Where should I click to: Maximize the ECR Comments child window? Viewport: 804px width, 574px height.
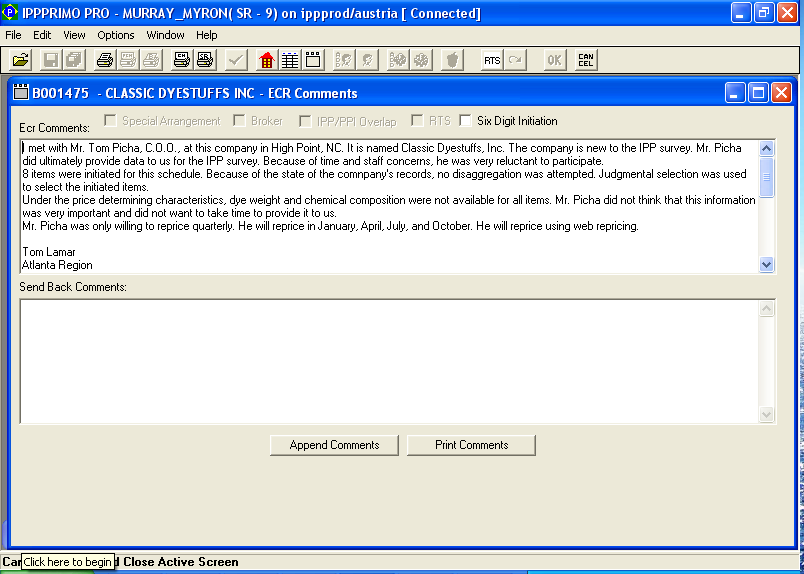pos(758,93)
